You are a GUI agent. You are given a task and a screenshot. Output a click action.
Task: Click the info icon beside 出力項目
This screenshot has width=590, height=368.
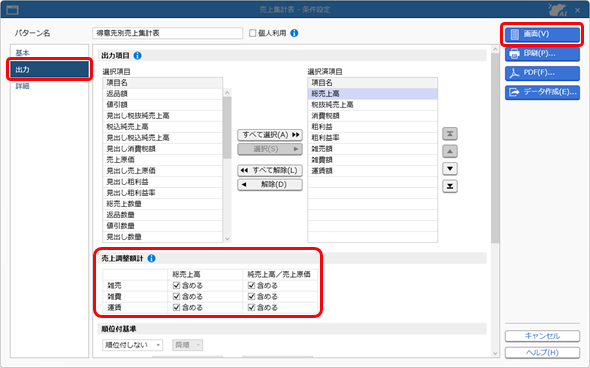(x=138, y=56)
